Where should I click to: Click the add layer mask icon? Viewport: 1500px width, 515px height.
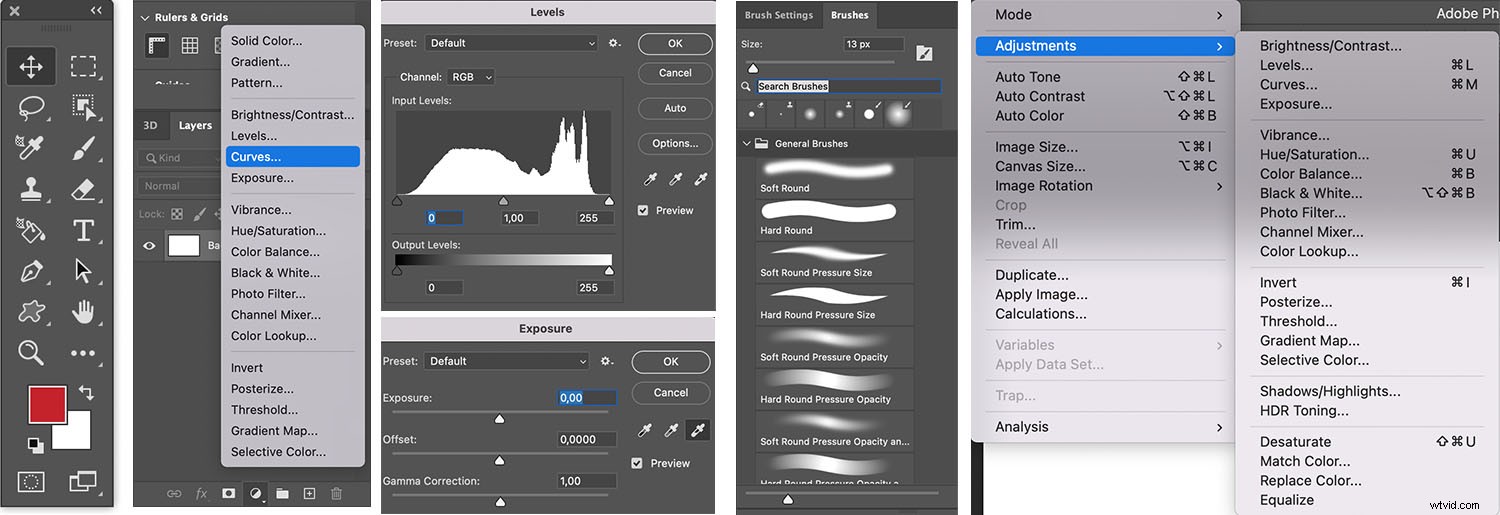[228, 493]
